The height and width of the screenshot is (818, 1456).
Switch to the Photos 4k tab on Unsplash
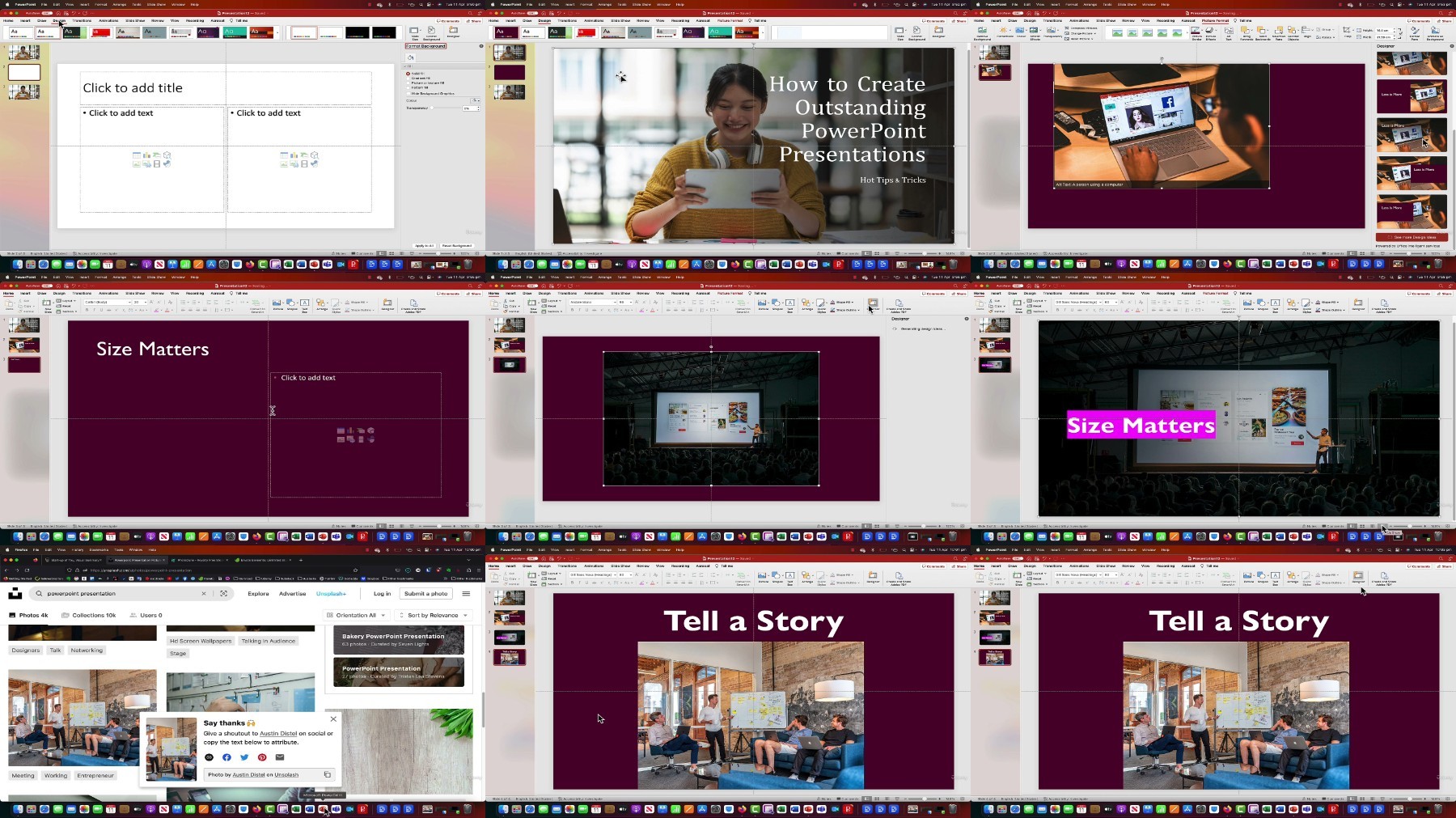coord(29,616)
